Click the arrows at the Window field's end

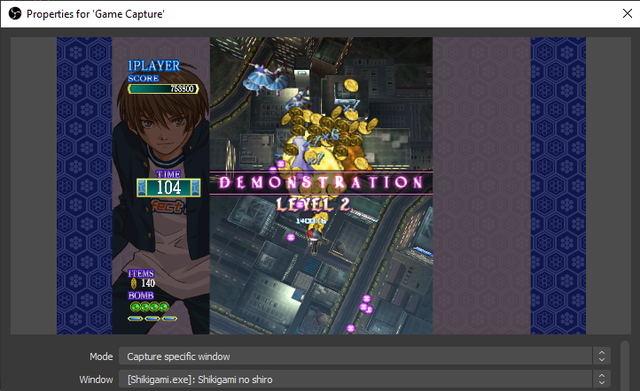602,380
